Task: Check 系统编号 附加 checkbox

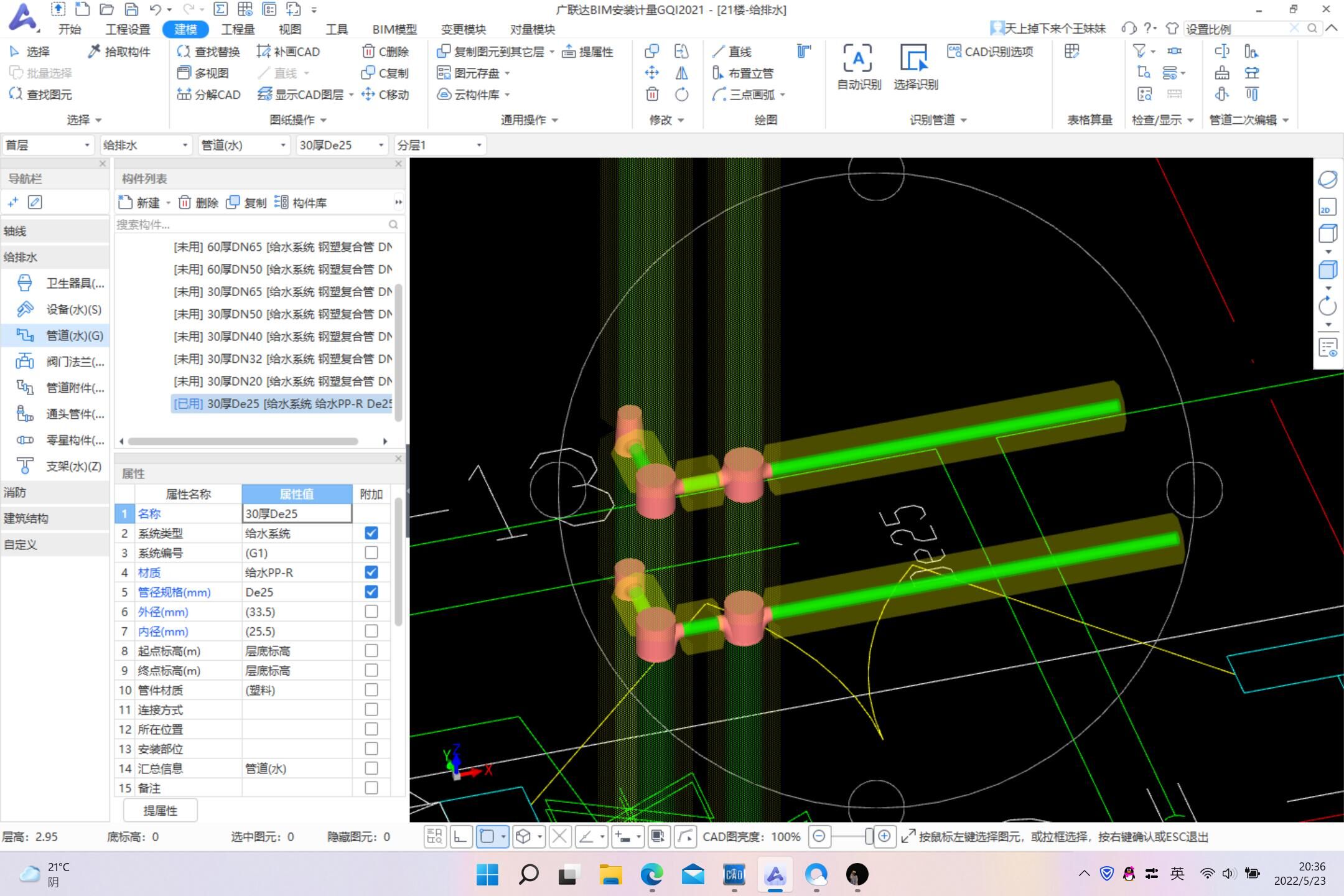Action: (x=371, y=553)
